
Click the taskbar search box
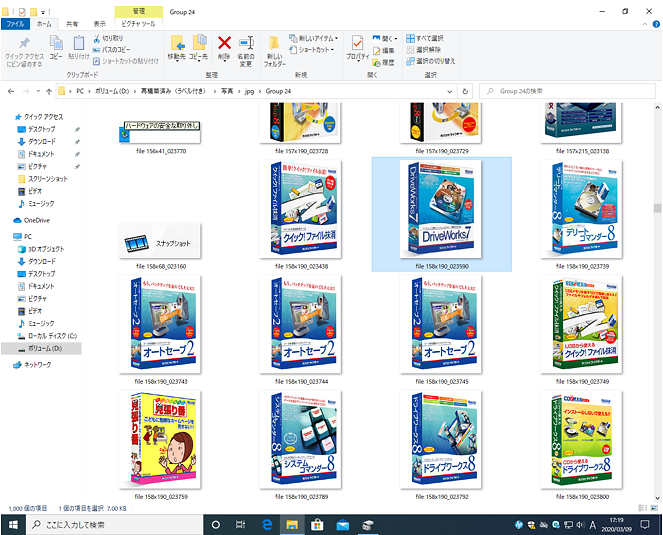[x=115, y=525]
